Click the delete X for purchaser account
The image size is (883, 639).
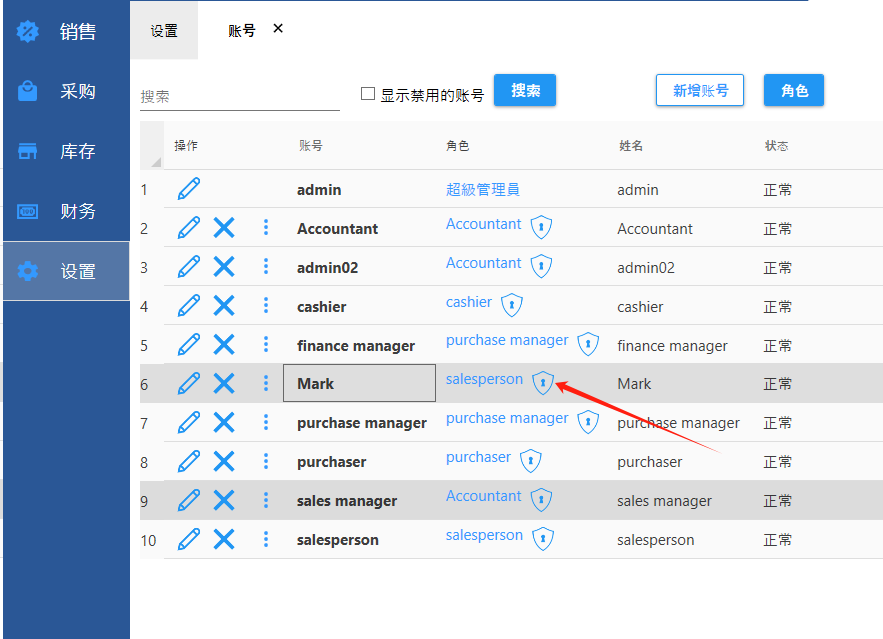pos(224,461)
